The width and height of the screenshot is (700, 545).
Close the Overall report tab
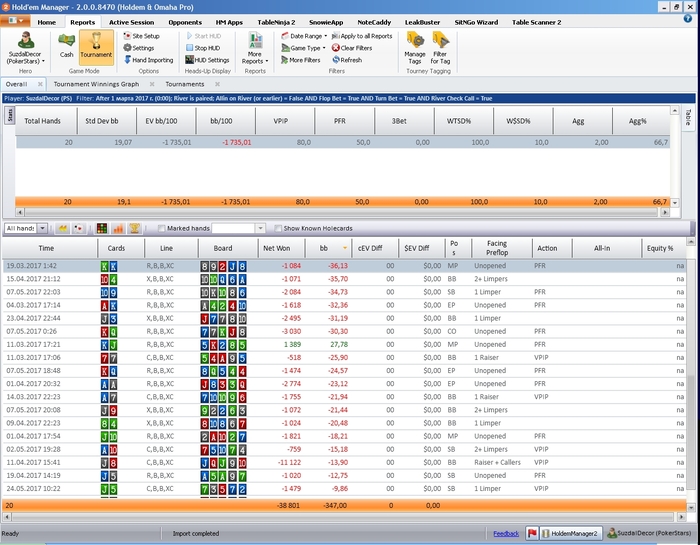40,84
